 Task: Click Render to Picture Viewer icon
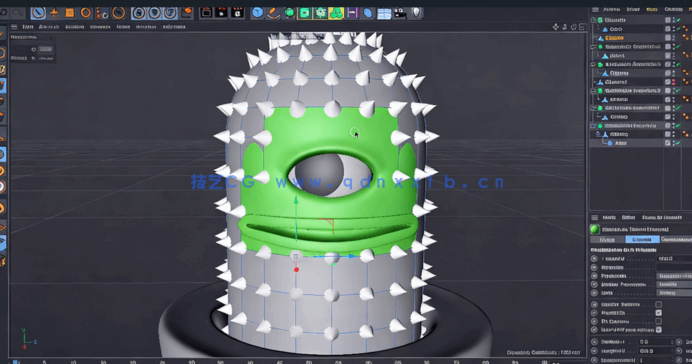(222, 13)
